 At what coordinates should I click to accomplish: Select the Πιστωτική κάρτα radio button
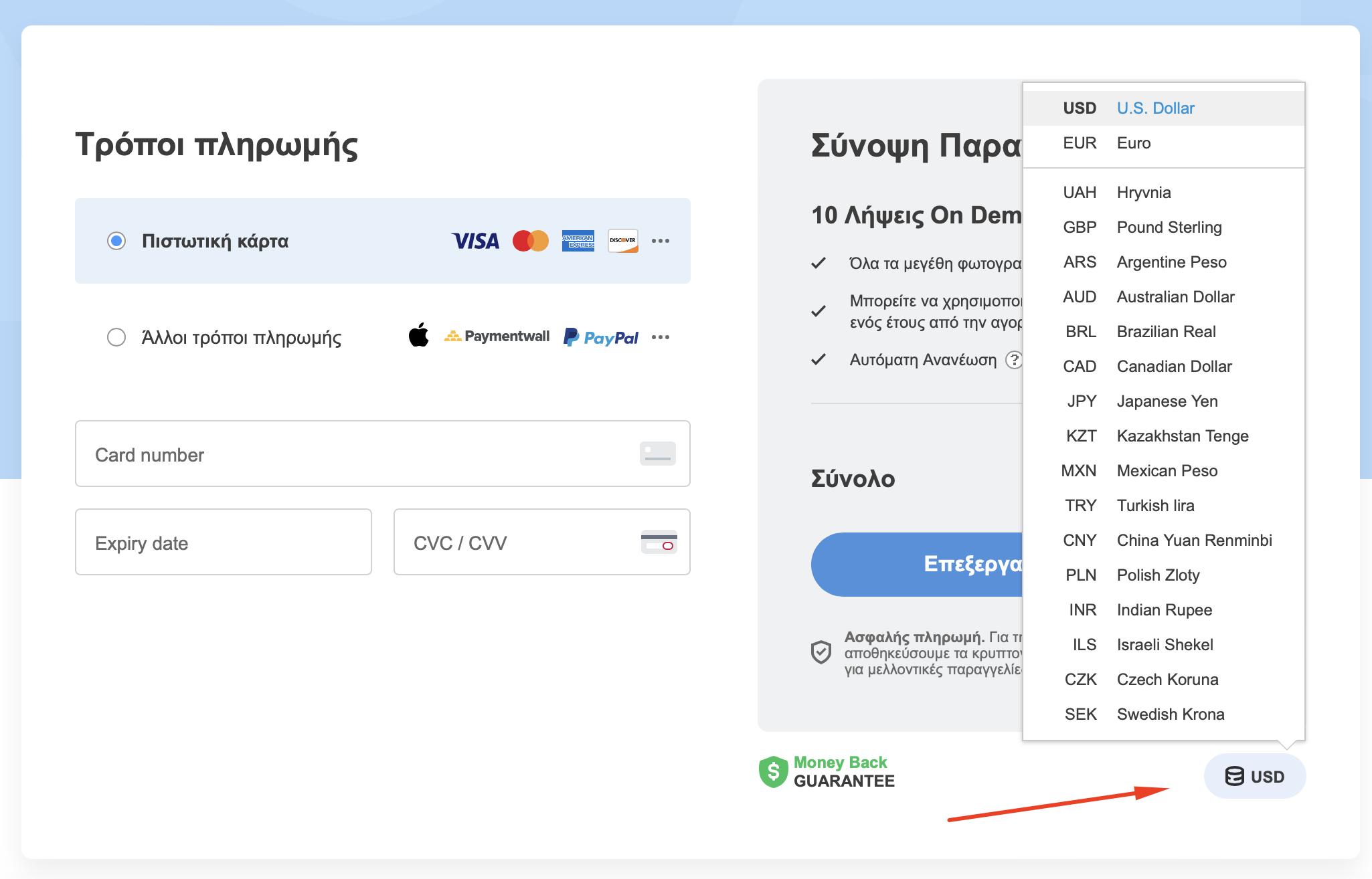(x=116, y=241)
